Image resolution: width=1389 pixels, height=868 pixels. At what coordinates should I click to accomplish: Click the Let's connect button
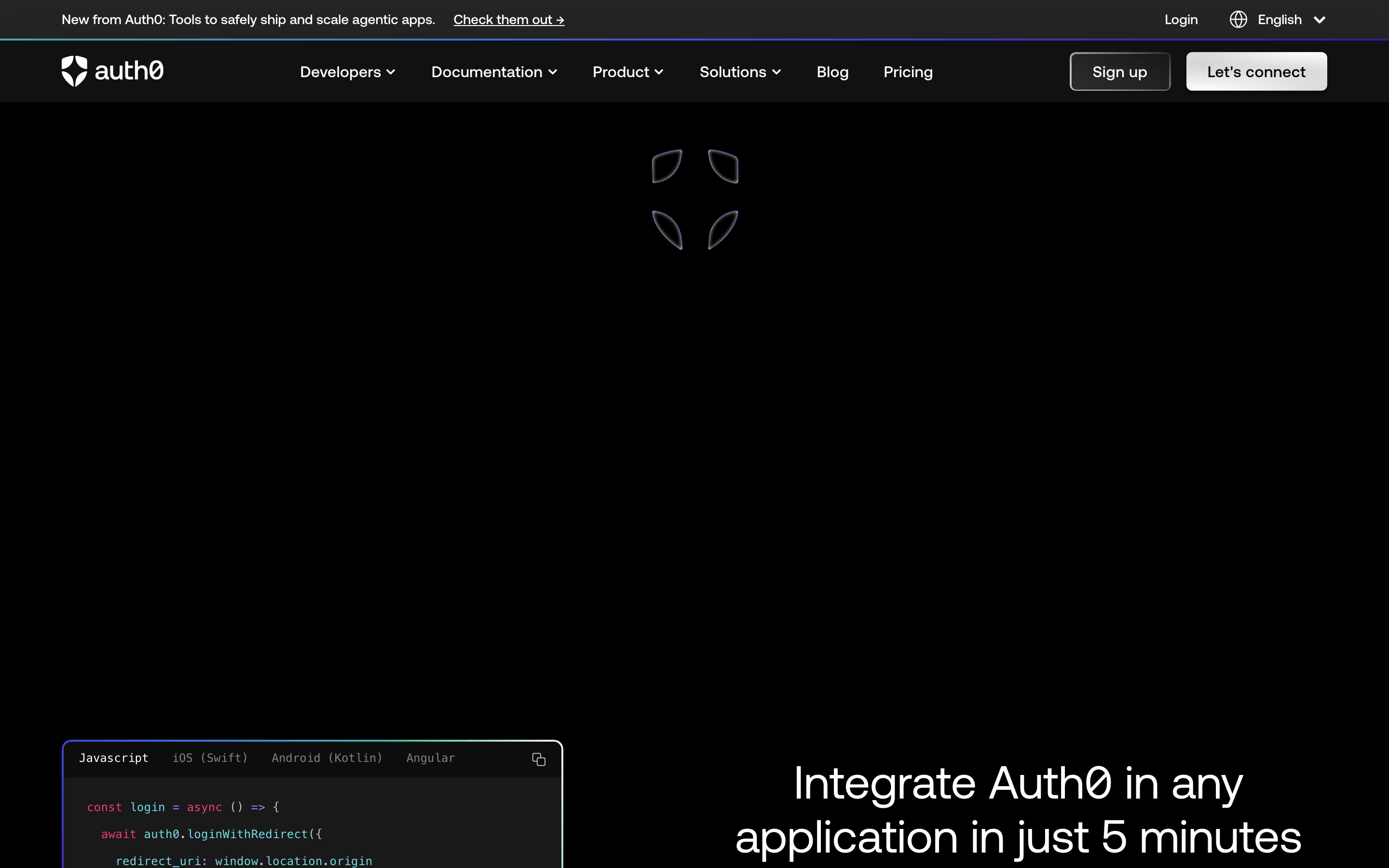coord(1256,71)
